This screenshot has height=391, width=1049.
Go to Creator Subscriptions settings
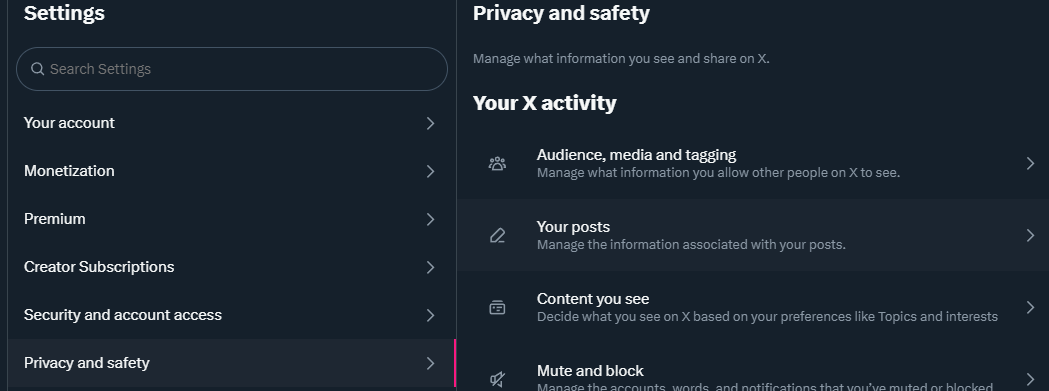(231, 267)
